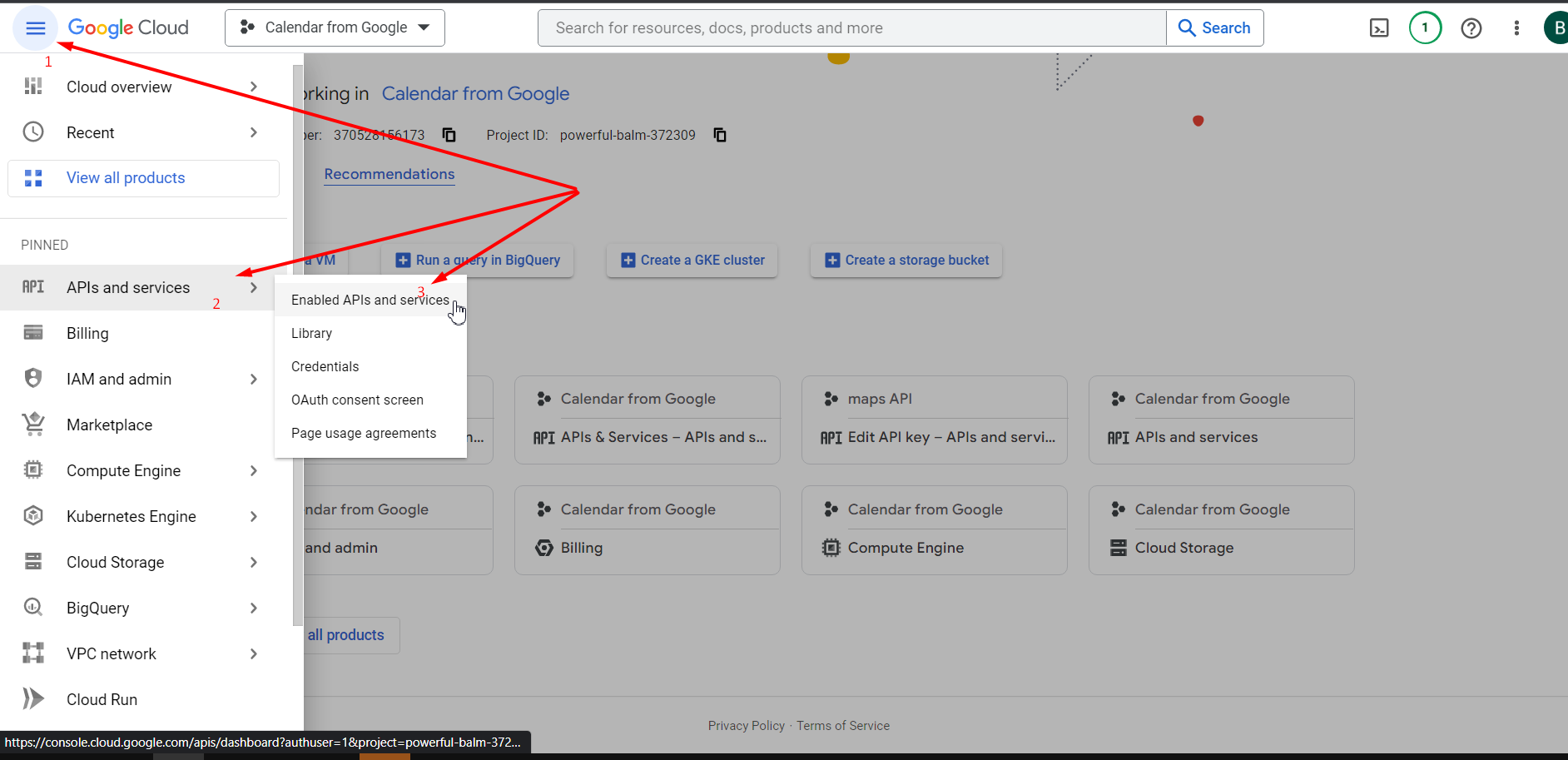
Task: Open the Recommendations tab link
Action: click(x=390, y=174)
